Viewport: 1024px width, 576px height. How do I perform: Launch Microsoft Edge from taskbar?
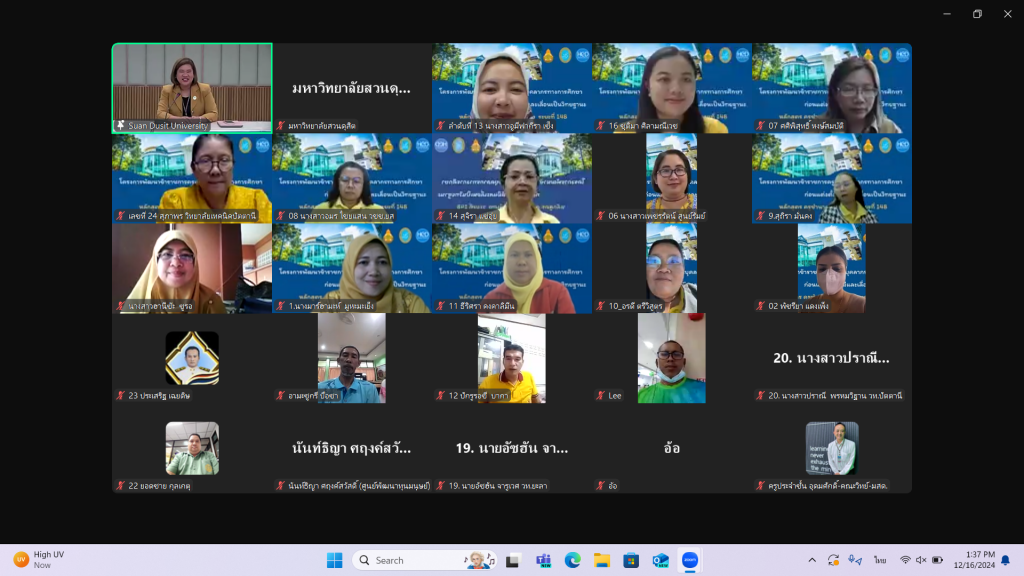point(572,560)
